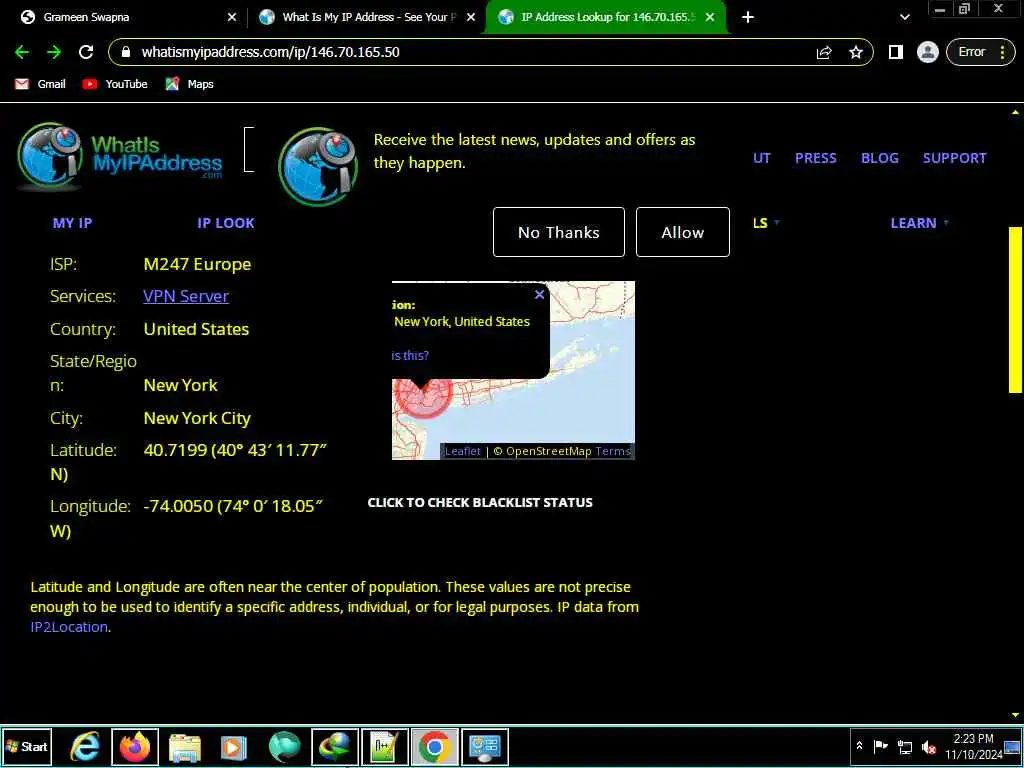Open the MY IP menu item

pyautogui.click(x=72, y=223)
